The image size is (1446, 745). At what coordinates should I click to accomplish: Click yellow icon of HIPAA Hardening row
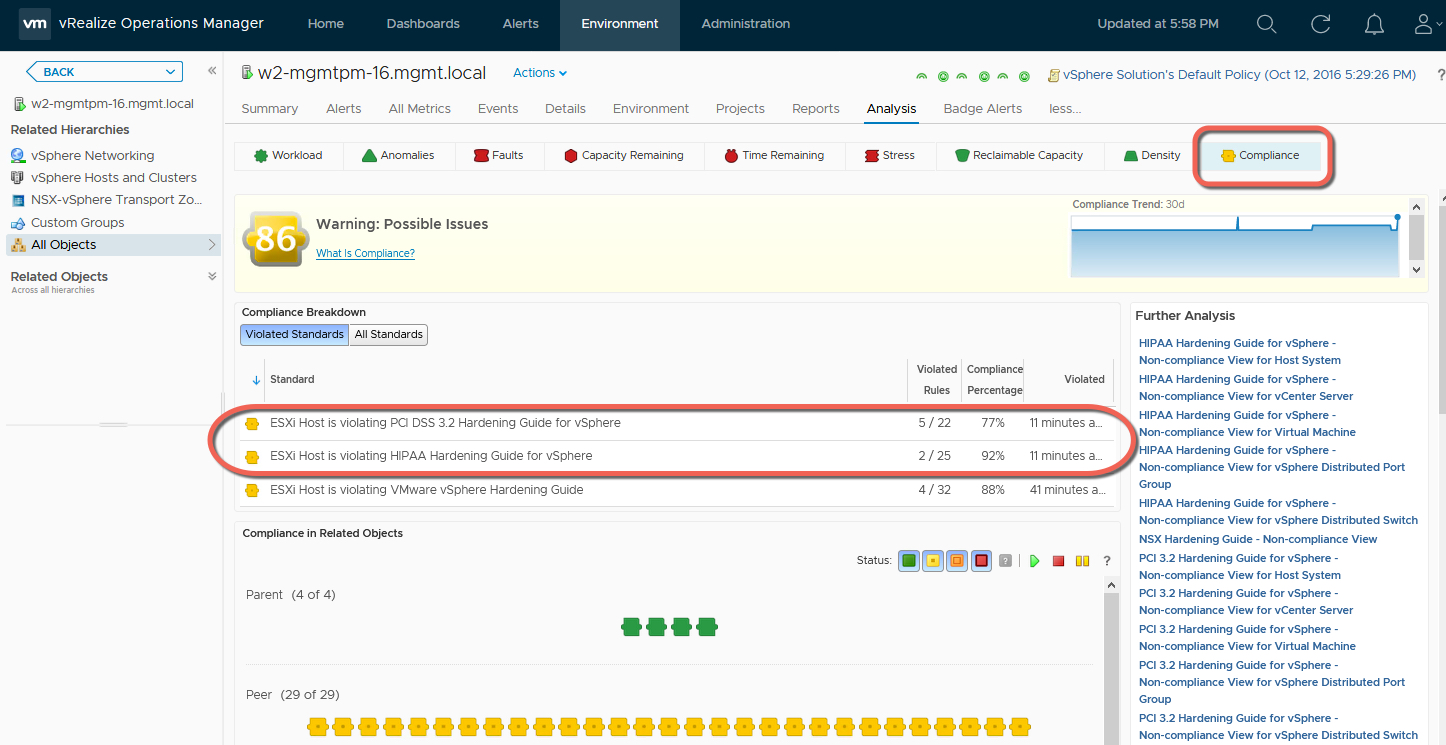[252, 457]
